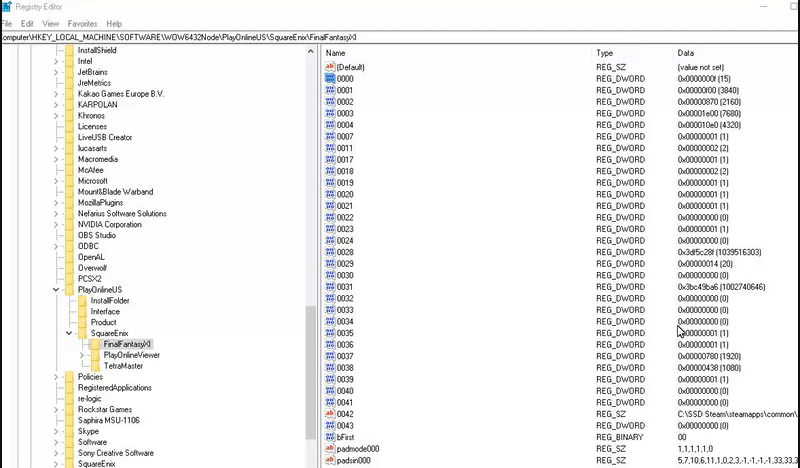The width and height of the screenshot is (800, 468).
Task: Expand the Khronos tree node
Action: pyautogui.click(x=56, y=115)
